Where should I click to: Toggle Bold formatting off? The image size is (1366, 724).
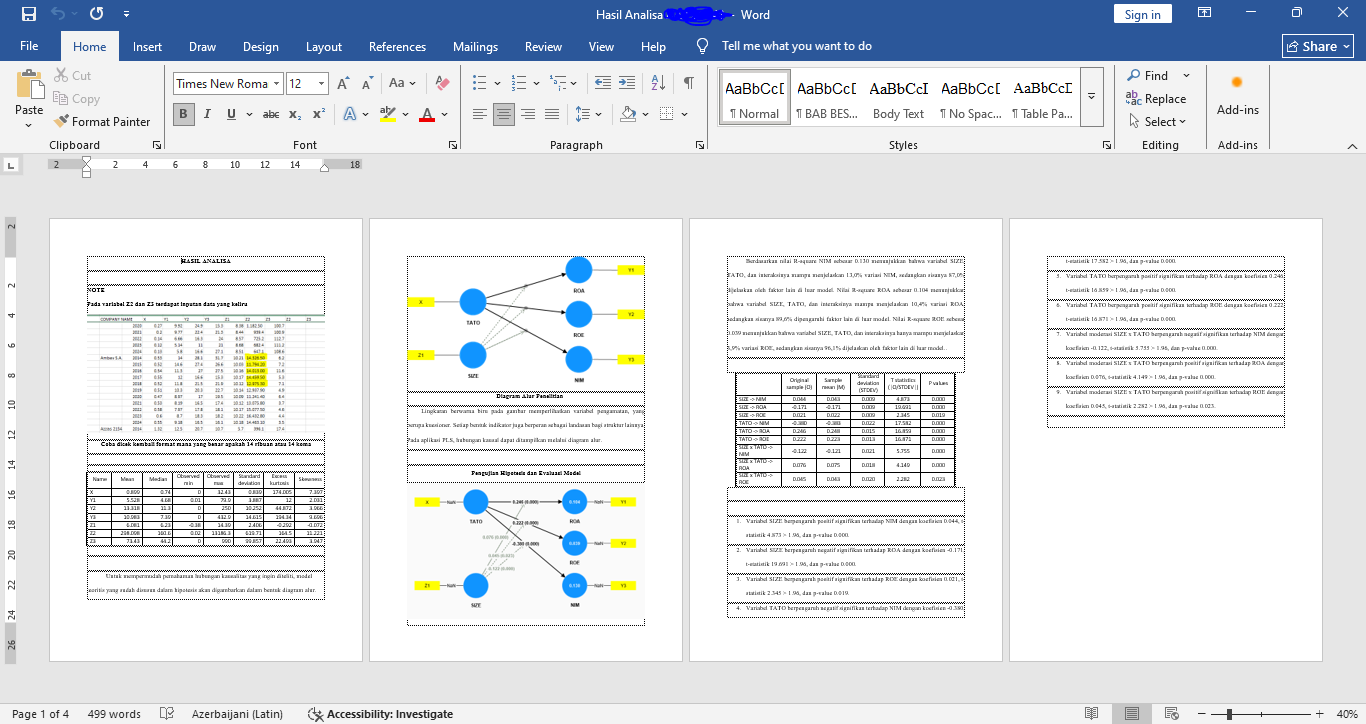tap(183, 114)
